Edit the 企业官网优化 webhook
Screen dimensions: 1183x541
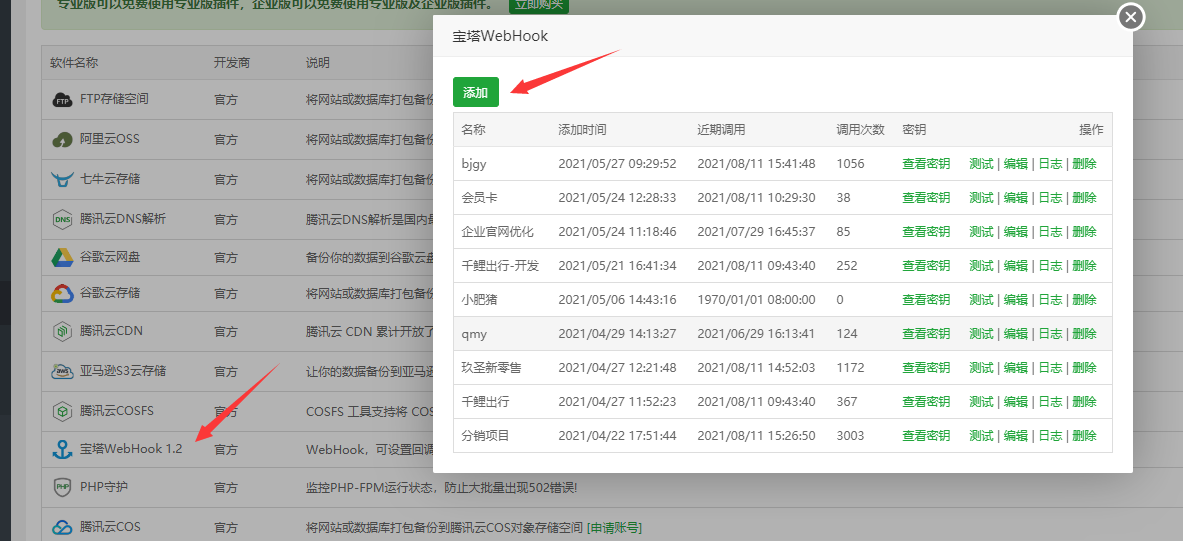1016,232
